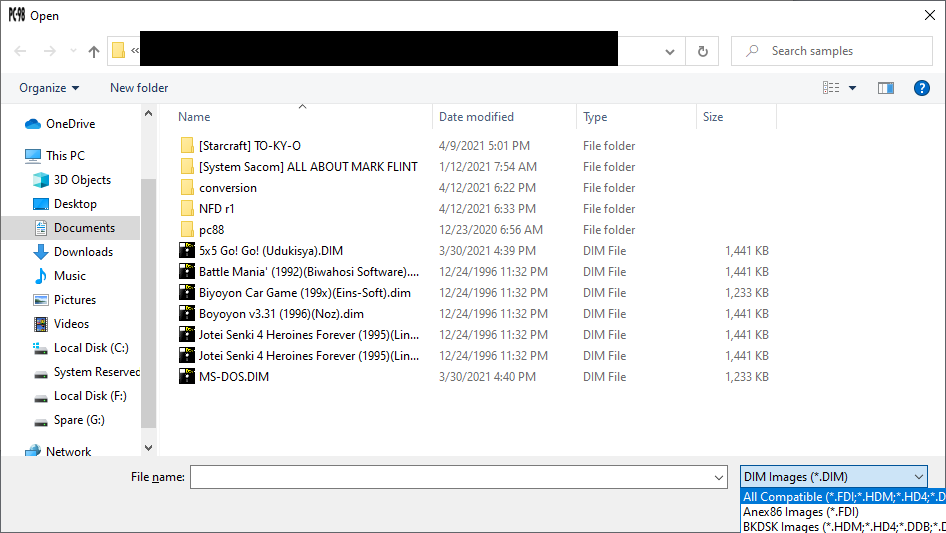Image resolution: width=946 pixels, height=533 pixels.
Task: Choose BKDSK Images file type option
Action: (843, 526)
